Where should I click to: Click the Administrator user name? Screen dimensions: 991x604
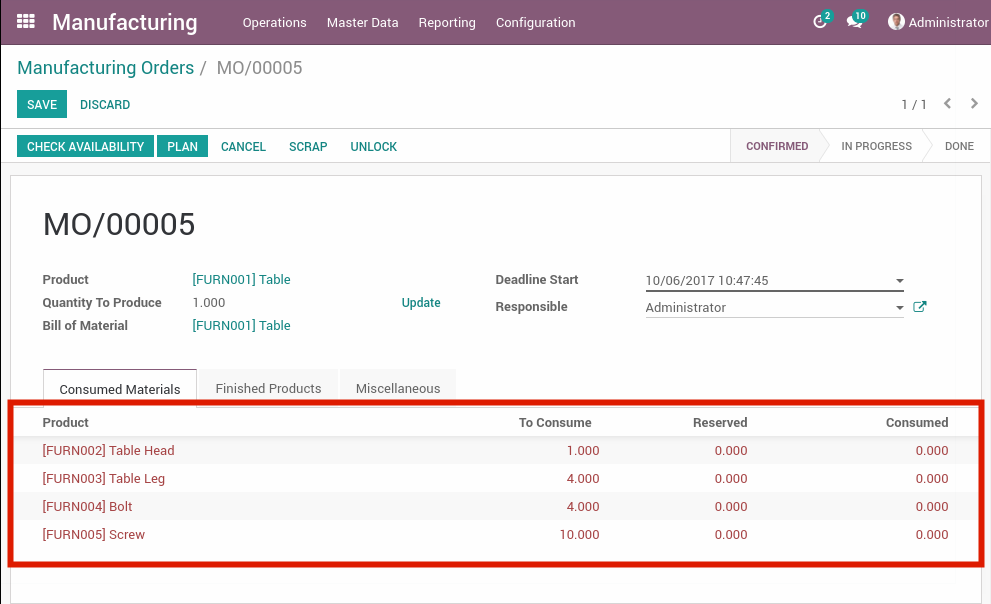point(948,23)
